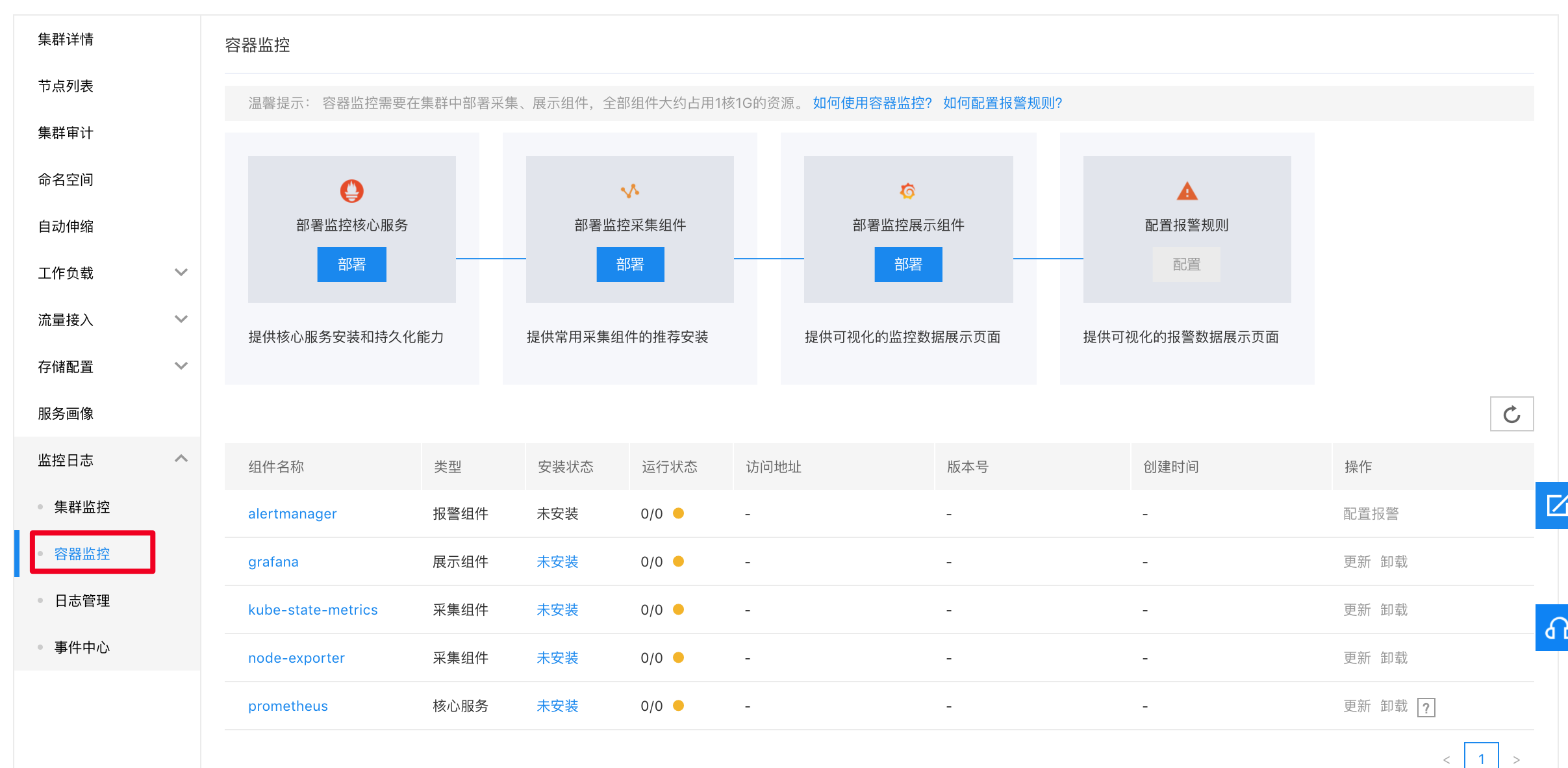Click the Grafana display component icon
Image resolution: width=1568 pixels, height=768 pixels.
click(x=907, y=191)
